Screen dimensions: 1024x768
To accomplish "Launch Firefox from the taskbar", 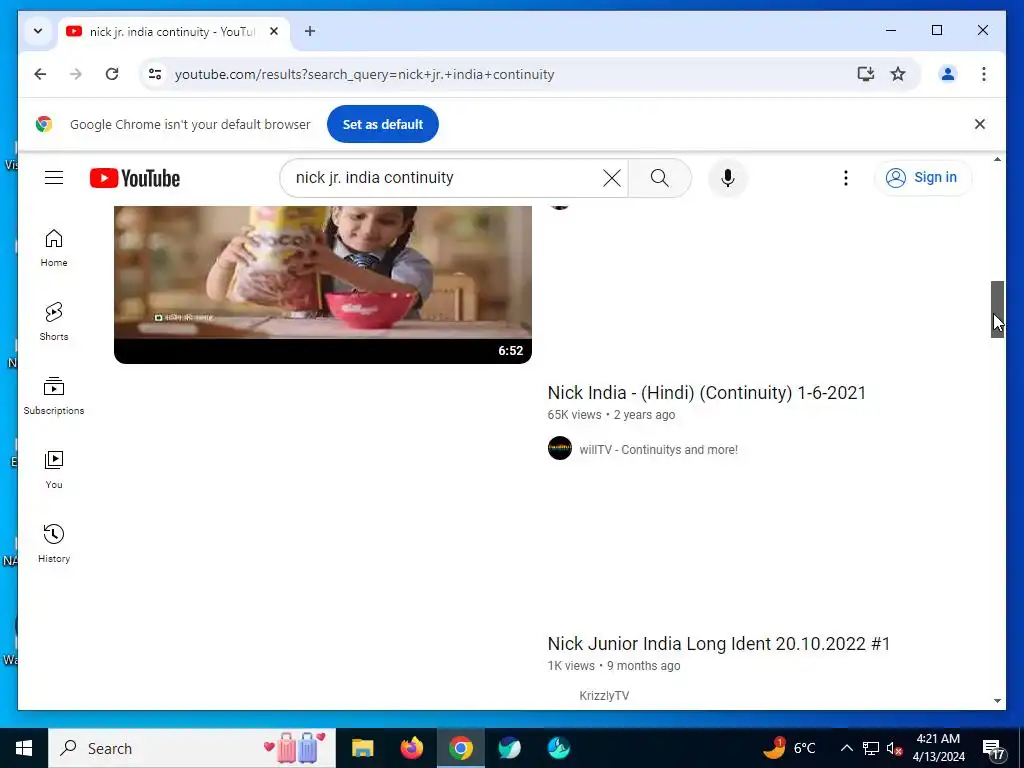I will (411, 748).
